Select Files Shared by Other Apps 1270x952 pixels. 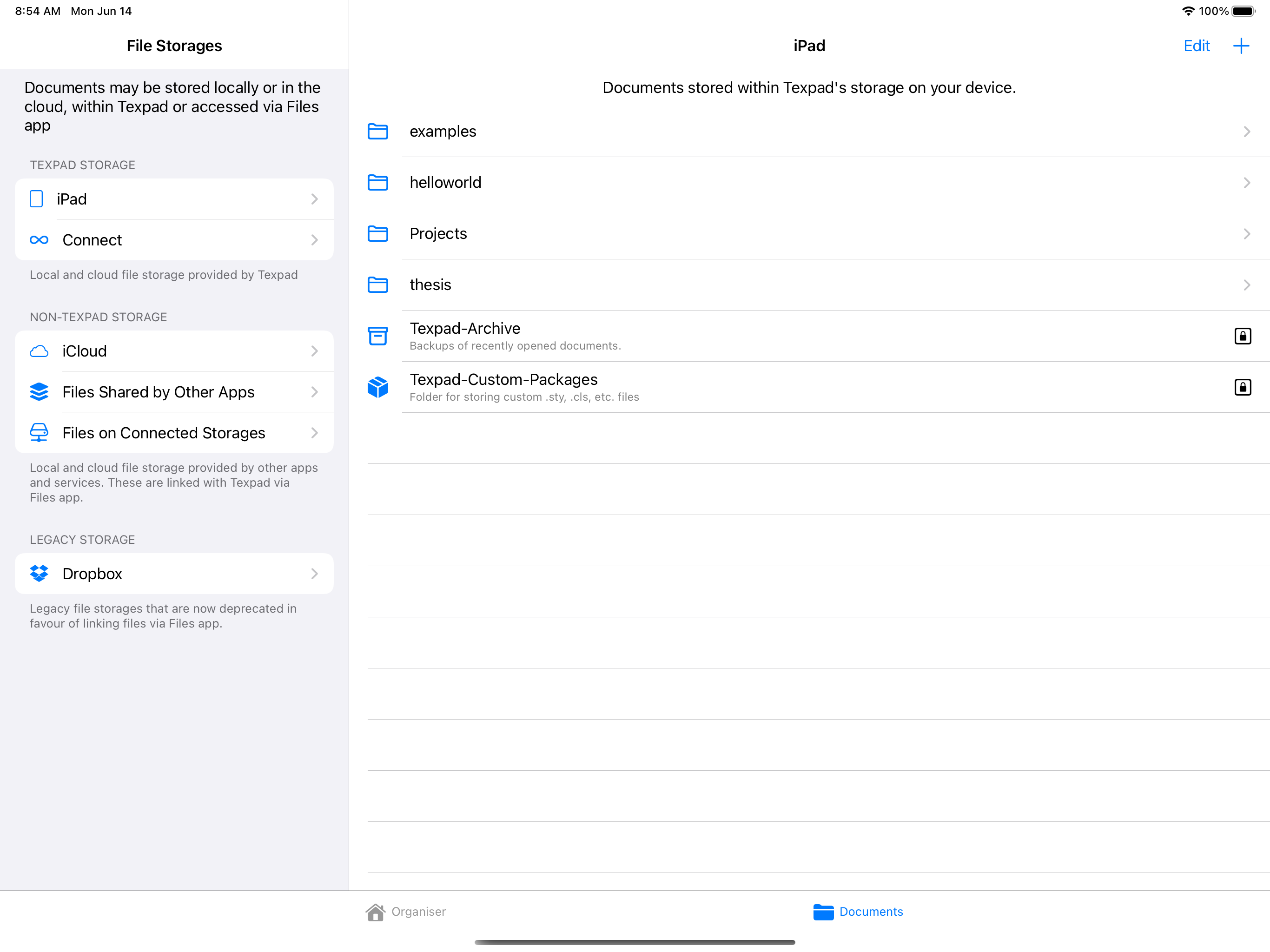[x=174, y=392]
